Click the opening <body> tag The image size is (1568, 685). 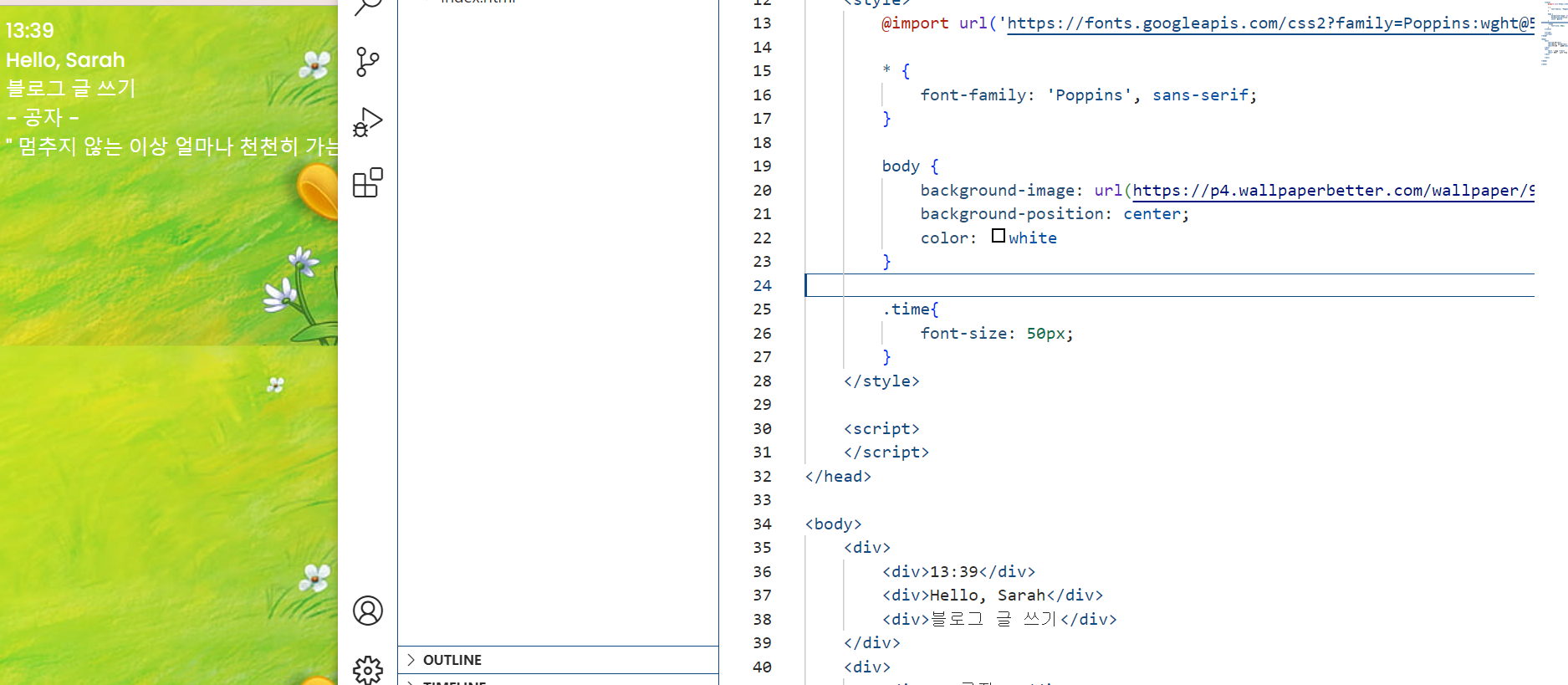[833, 524]
